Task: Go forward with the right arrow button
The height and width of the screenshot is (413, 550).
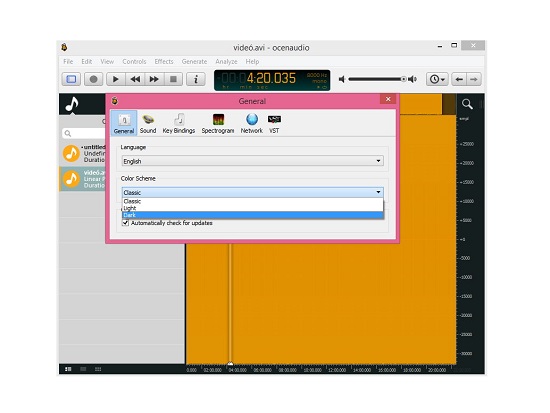Action: 474,79
